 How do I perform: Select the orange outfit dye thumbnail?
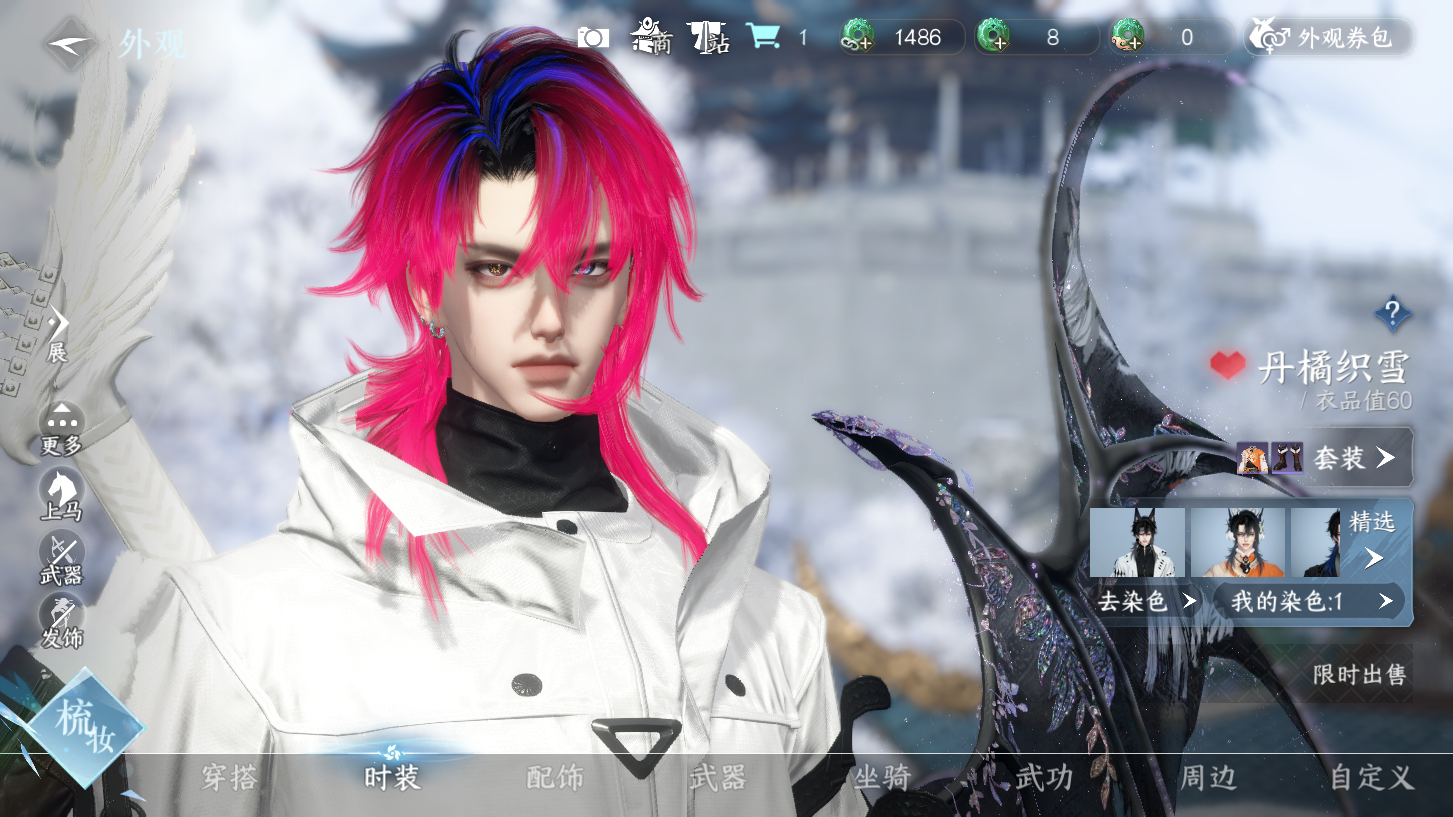1236,543
